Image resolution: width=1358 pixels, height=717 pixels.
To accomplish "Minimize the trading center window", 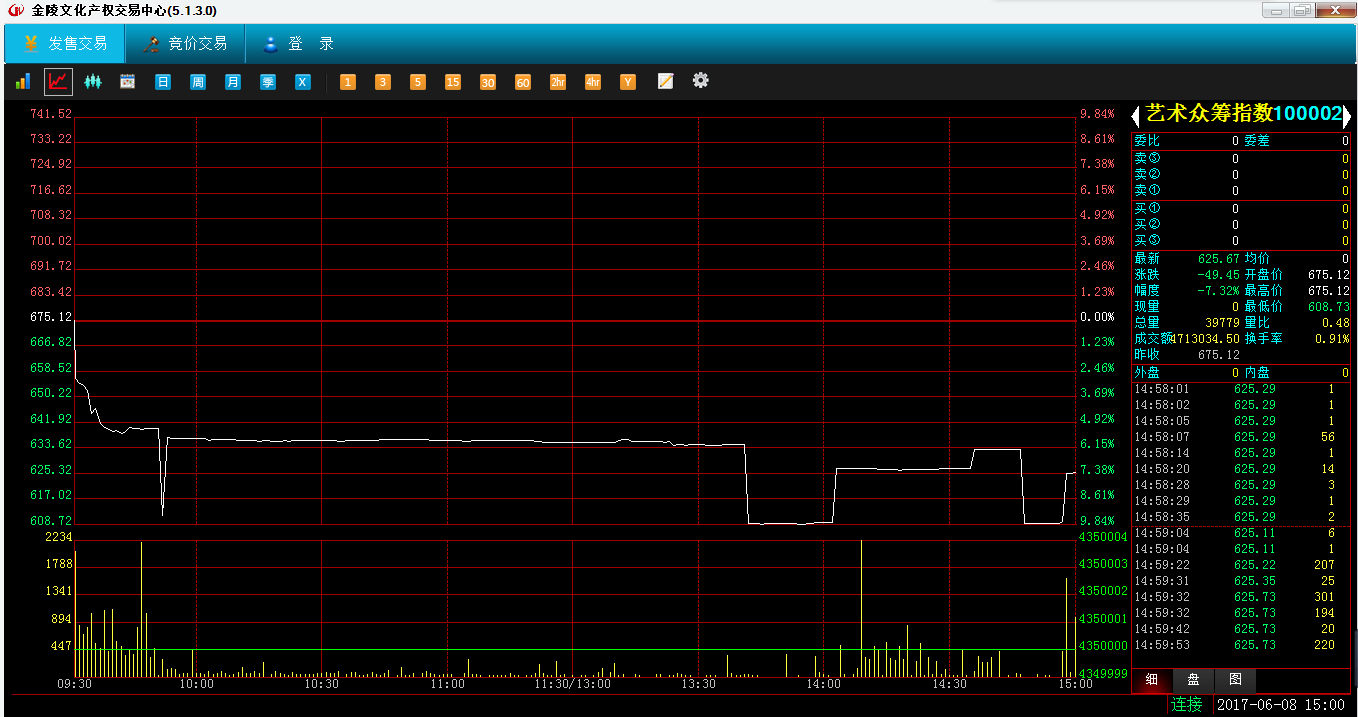I will point(1275,10).
